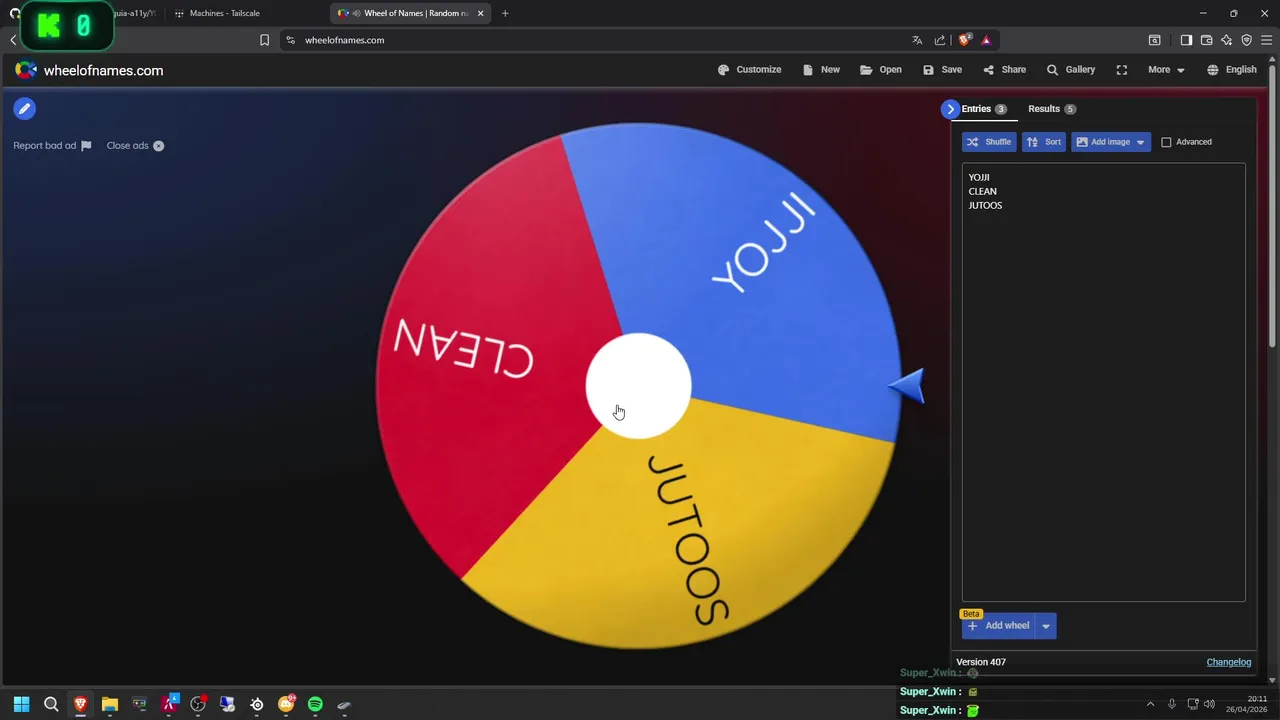Collapse the entries side panel arrow

click(x=950, y=109)
